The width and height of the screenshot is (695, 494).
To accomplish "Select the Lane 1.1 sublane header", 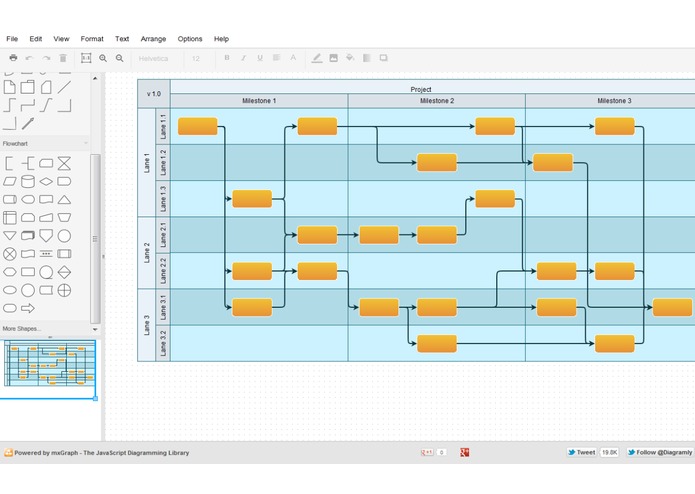I will tap(163, 126).
